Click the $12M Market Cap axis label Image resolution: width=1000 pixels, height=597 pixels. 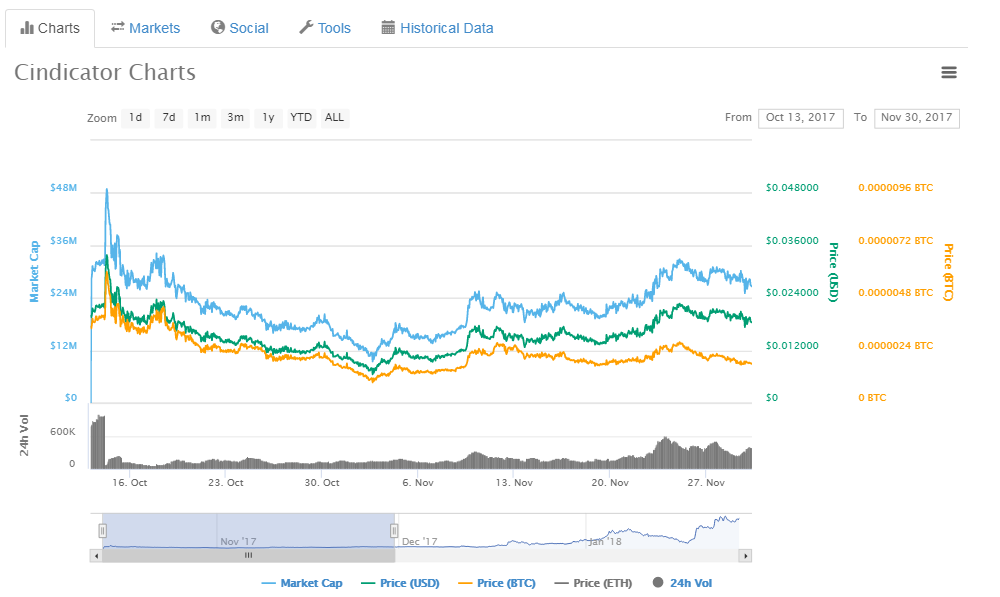(x=64, y=346)
